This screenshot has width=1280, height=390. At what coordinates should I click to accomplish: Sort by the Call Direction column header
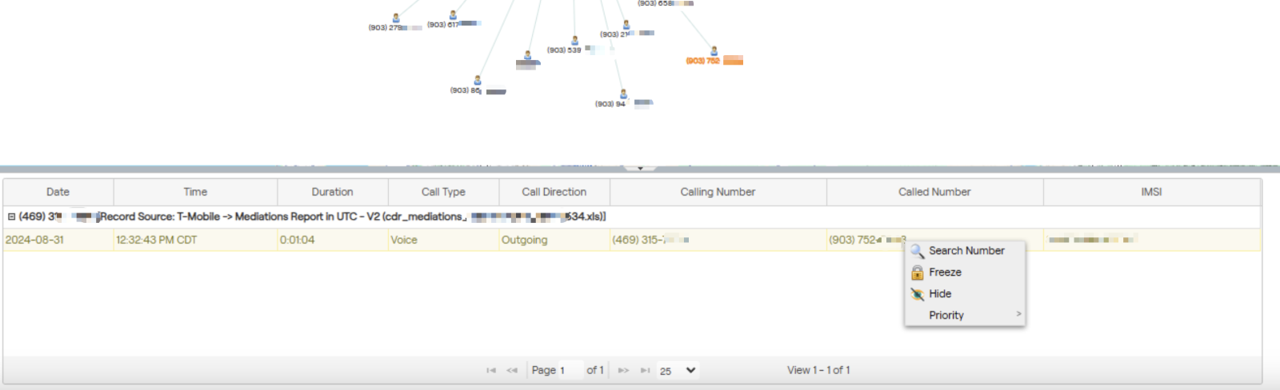coord(554,192)
